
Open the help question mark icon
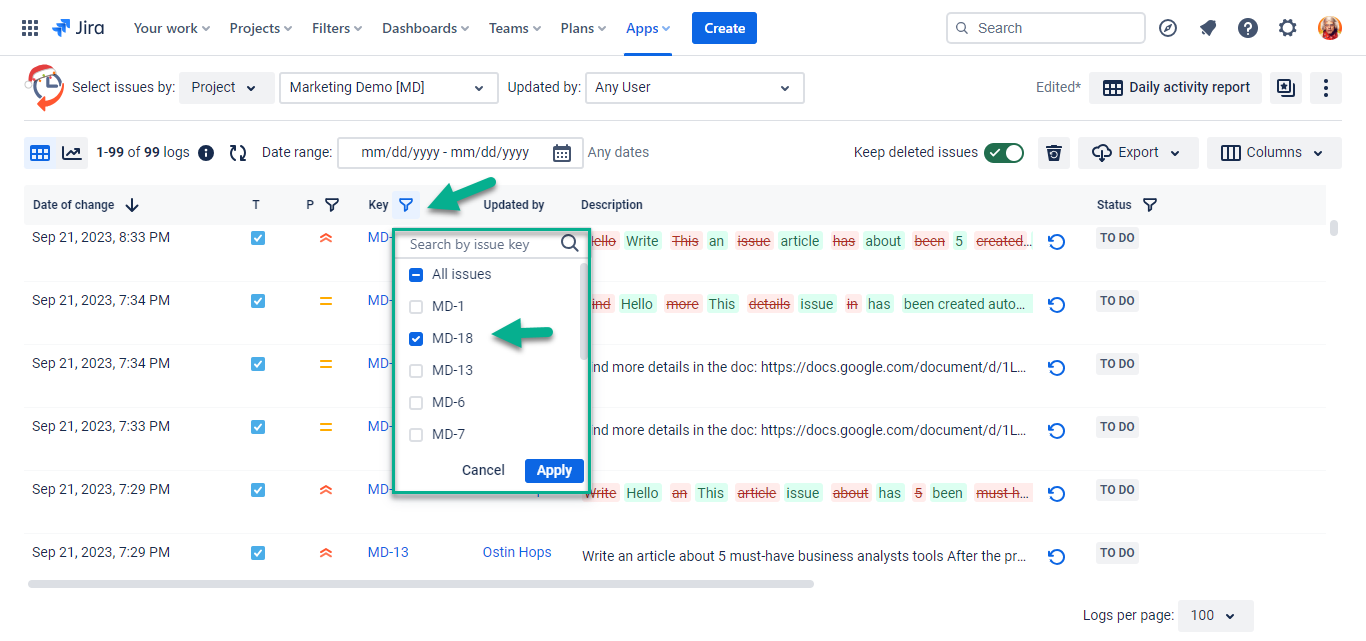(1248, 28)
